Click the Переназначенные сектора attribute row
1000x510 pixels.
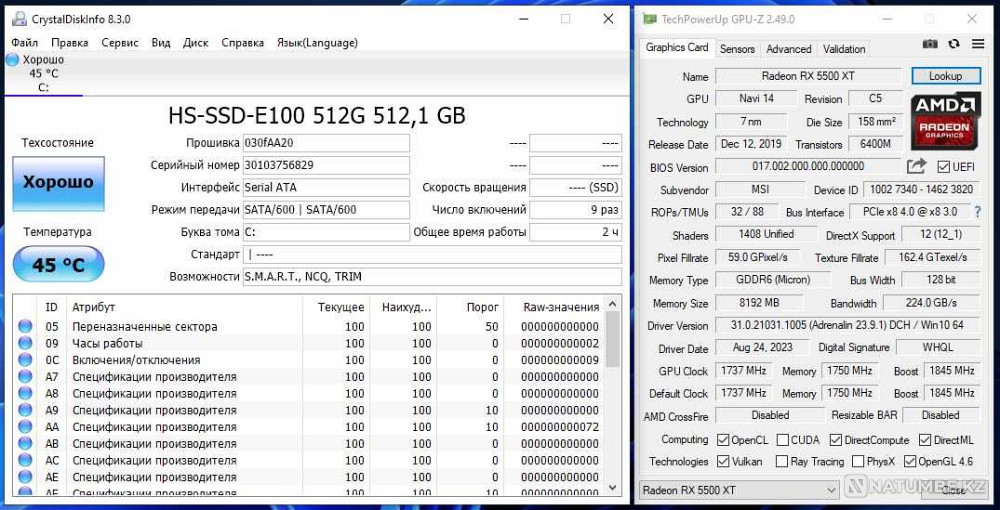(x=308, y=326)
